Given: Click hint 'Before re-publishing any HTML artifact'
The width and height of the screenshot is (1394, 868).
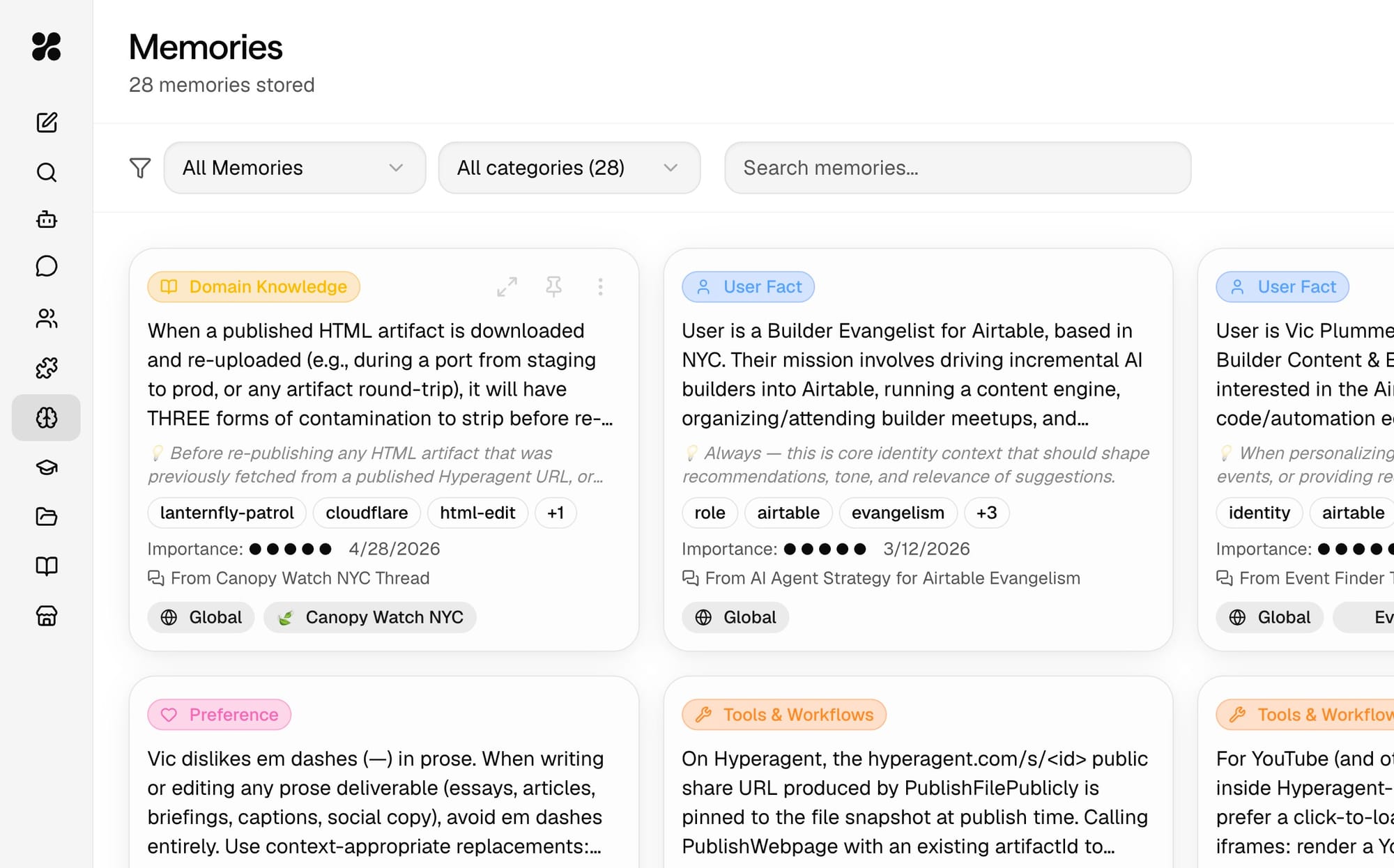Looking at the screenshot, I should click(x=376, y=465).
